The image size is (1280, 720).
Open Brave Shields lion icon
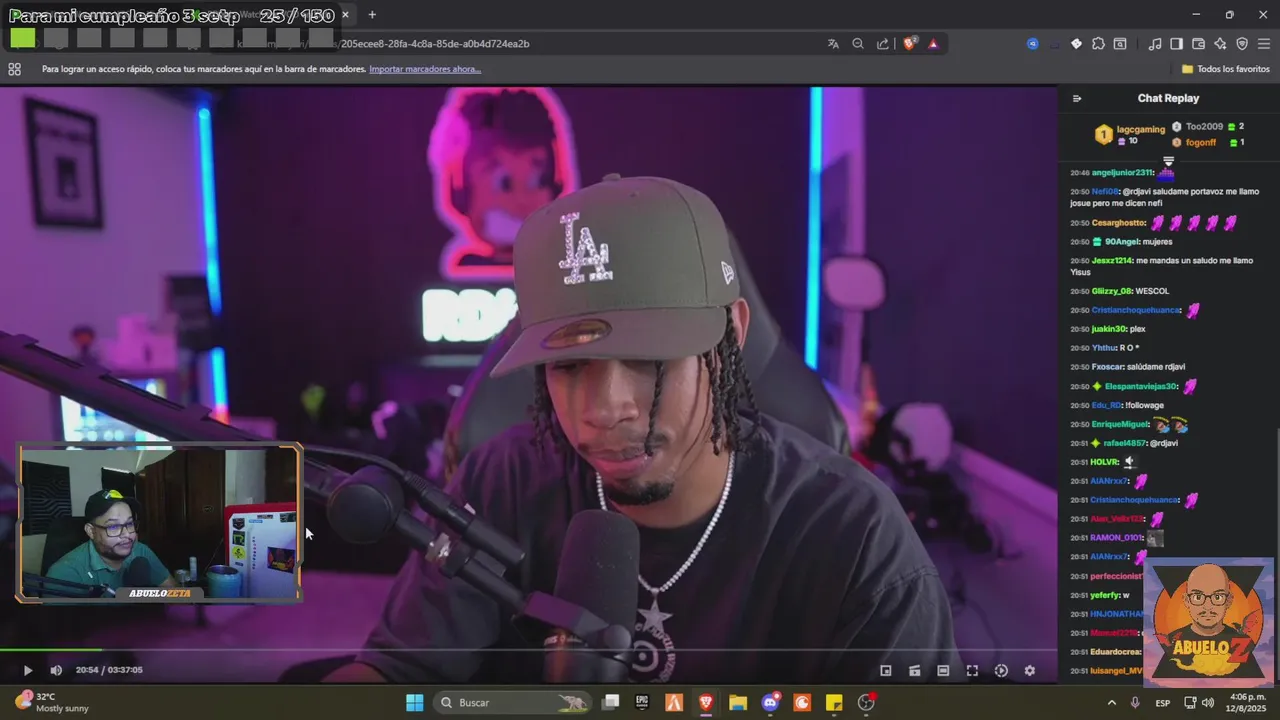[x=910, y=44]
